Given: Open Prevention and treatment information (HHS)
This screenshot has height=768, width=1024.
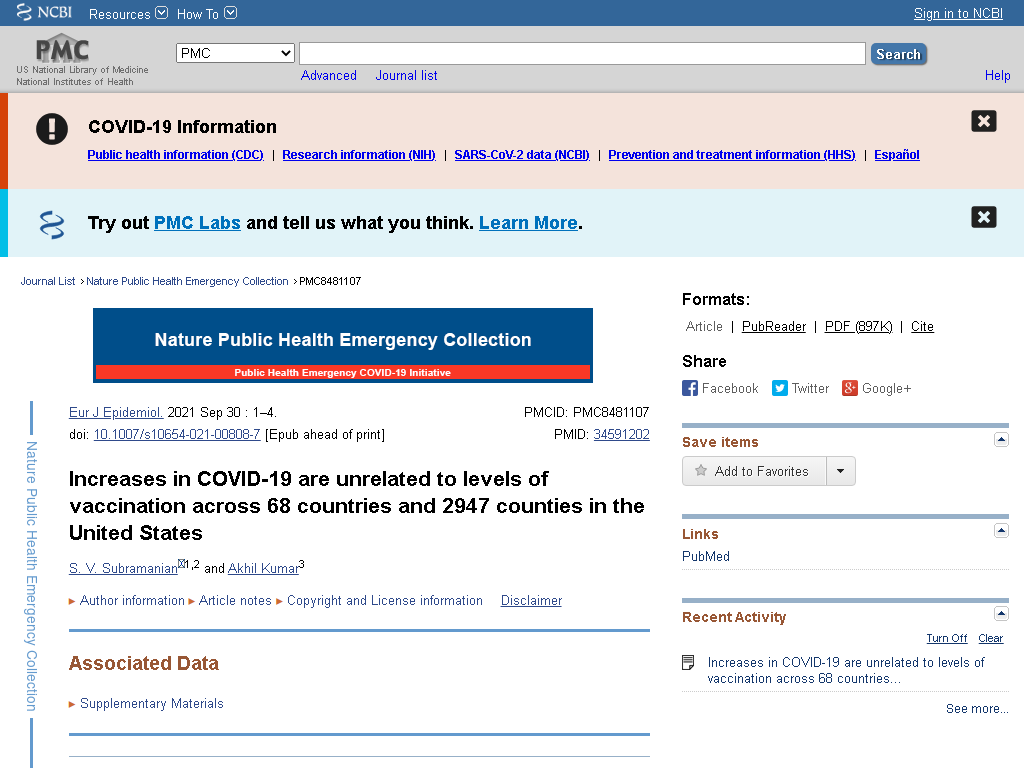Looking at the screenshot, I should click(731, 155).
